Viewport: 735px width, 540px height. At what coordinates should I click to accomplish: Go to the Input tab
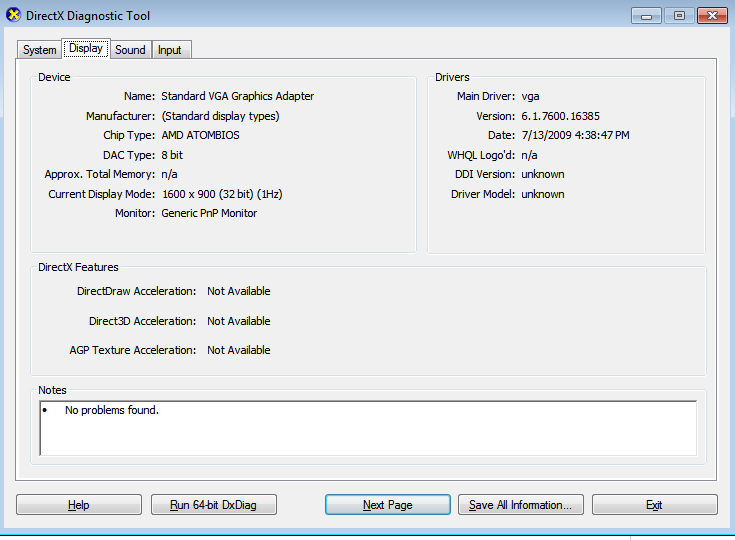point(170,50)
